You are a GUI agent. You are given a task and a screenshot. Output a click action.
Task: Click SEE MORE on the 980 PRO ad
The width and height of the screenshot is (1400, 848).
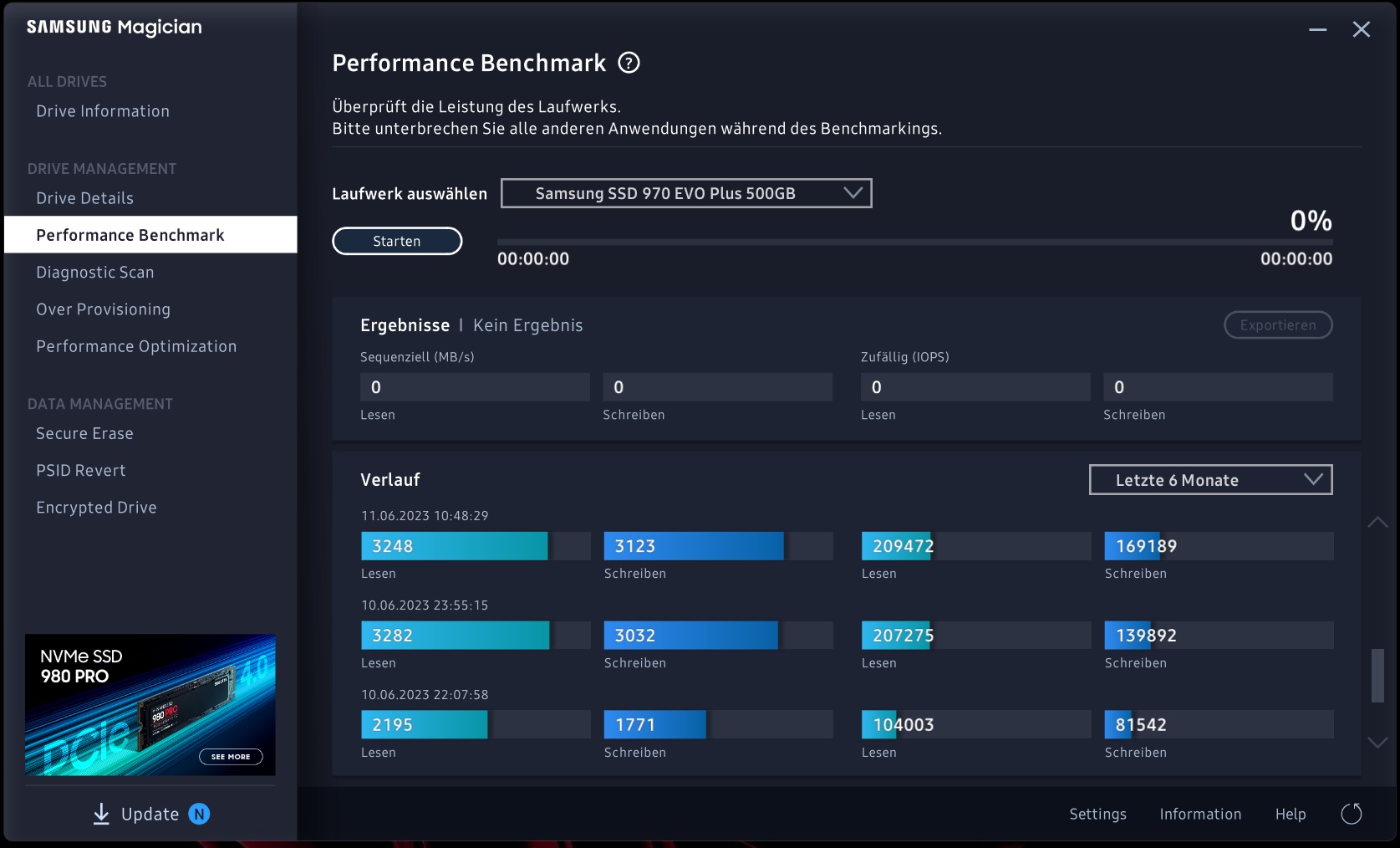(231, 757)
